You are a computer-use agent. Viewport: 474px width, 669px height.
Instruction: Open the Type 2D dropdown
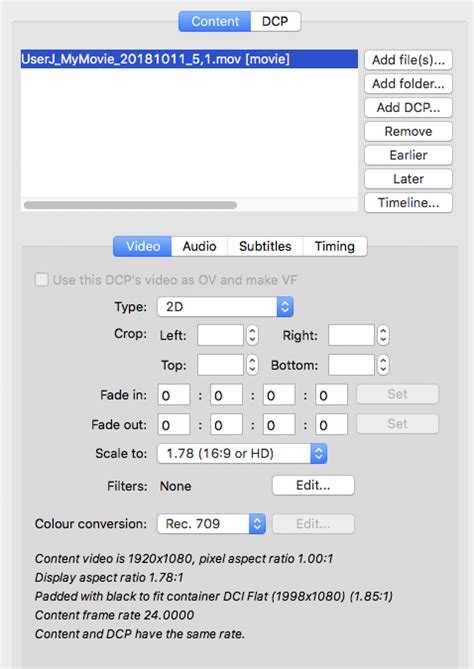[225, 307]
